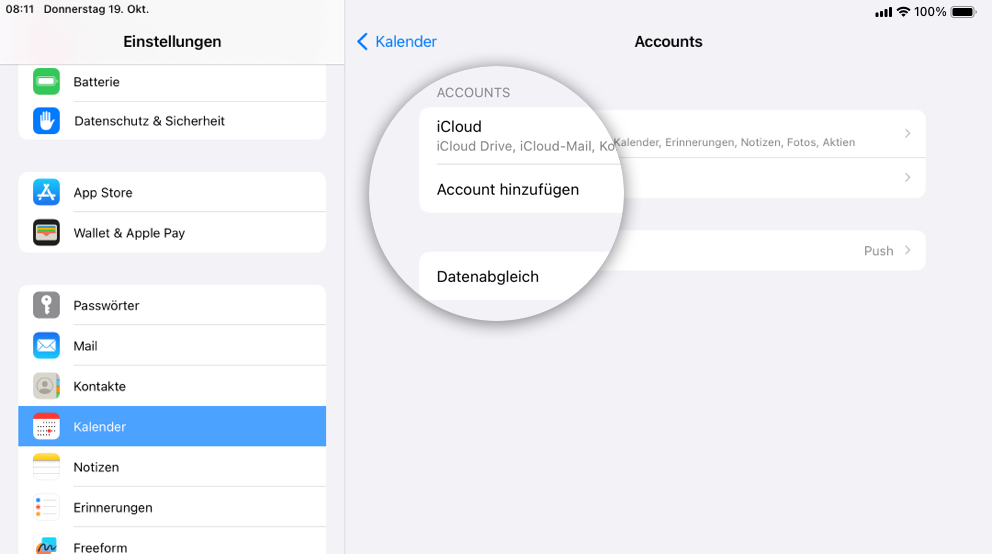Open Kontakte settings

pos(172,386)
